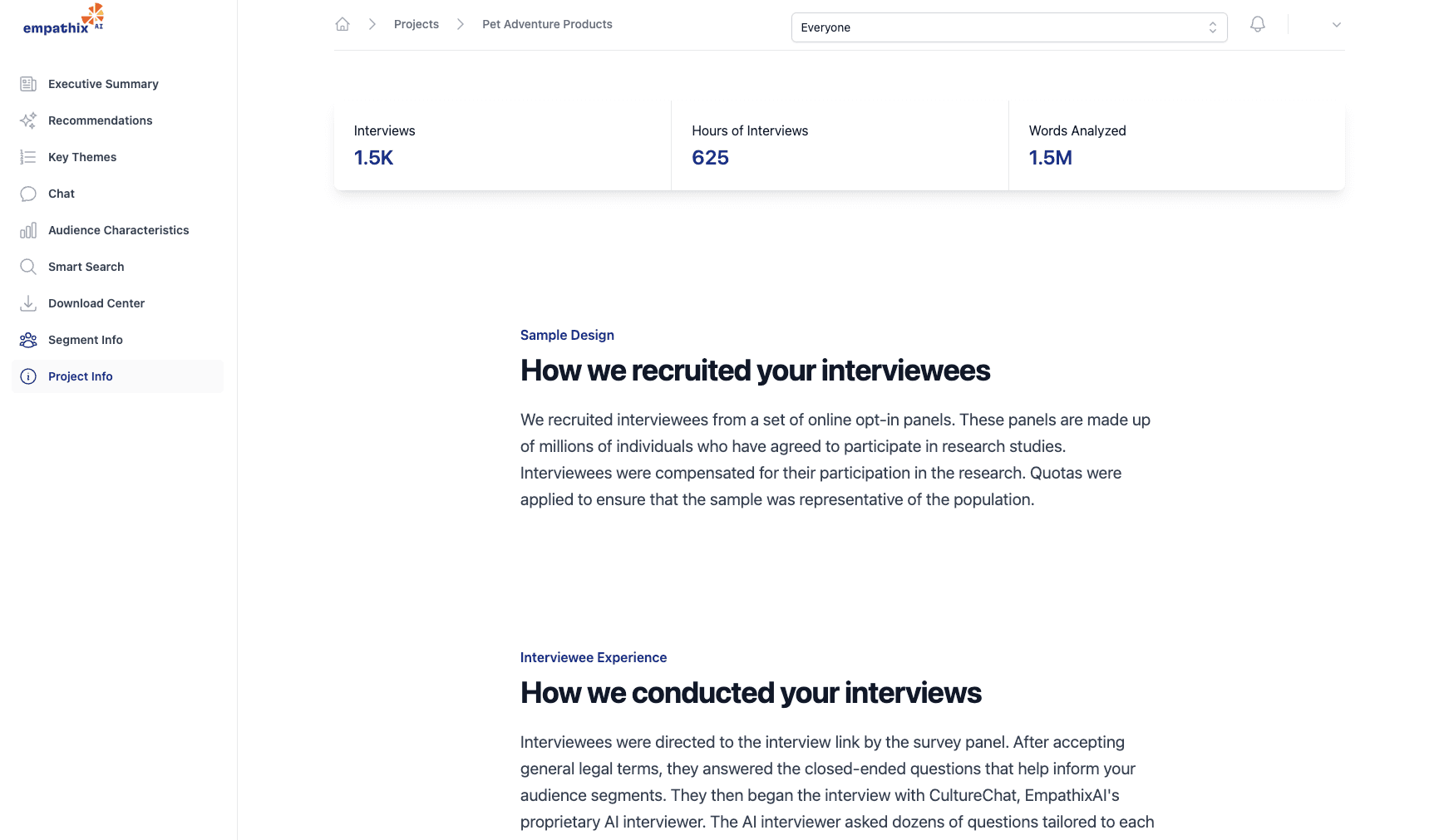
Task: Click the Smart Search magnifier icon
Action: 28,267
